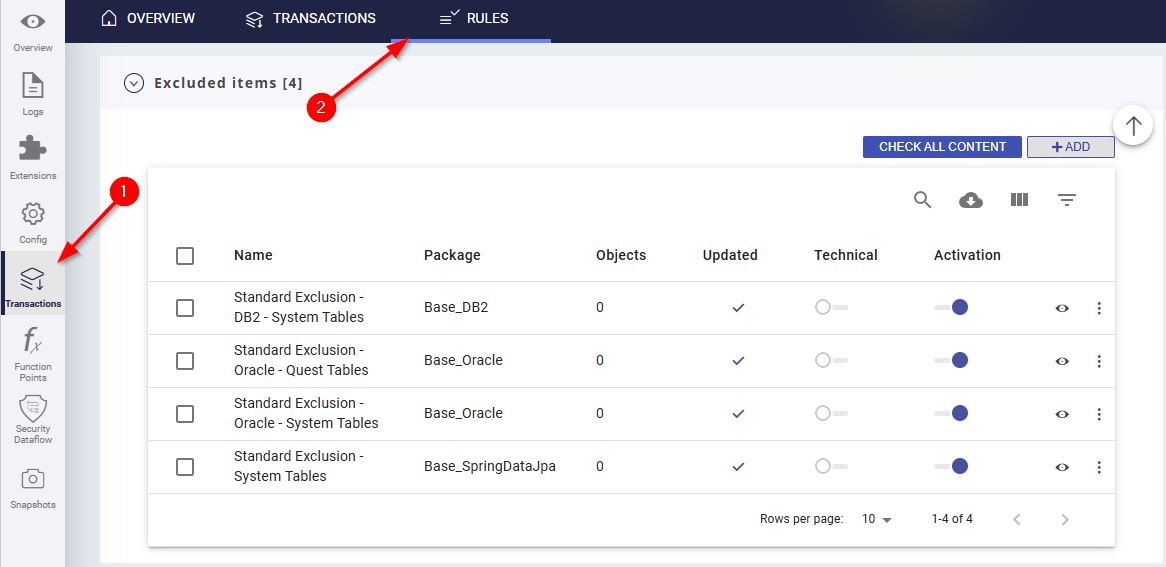Select checkbox for Base_DB2 row

(x=185, y=308)
